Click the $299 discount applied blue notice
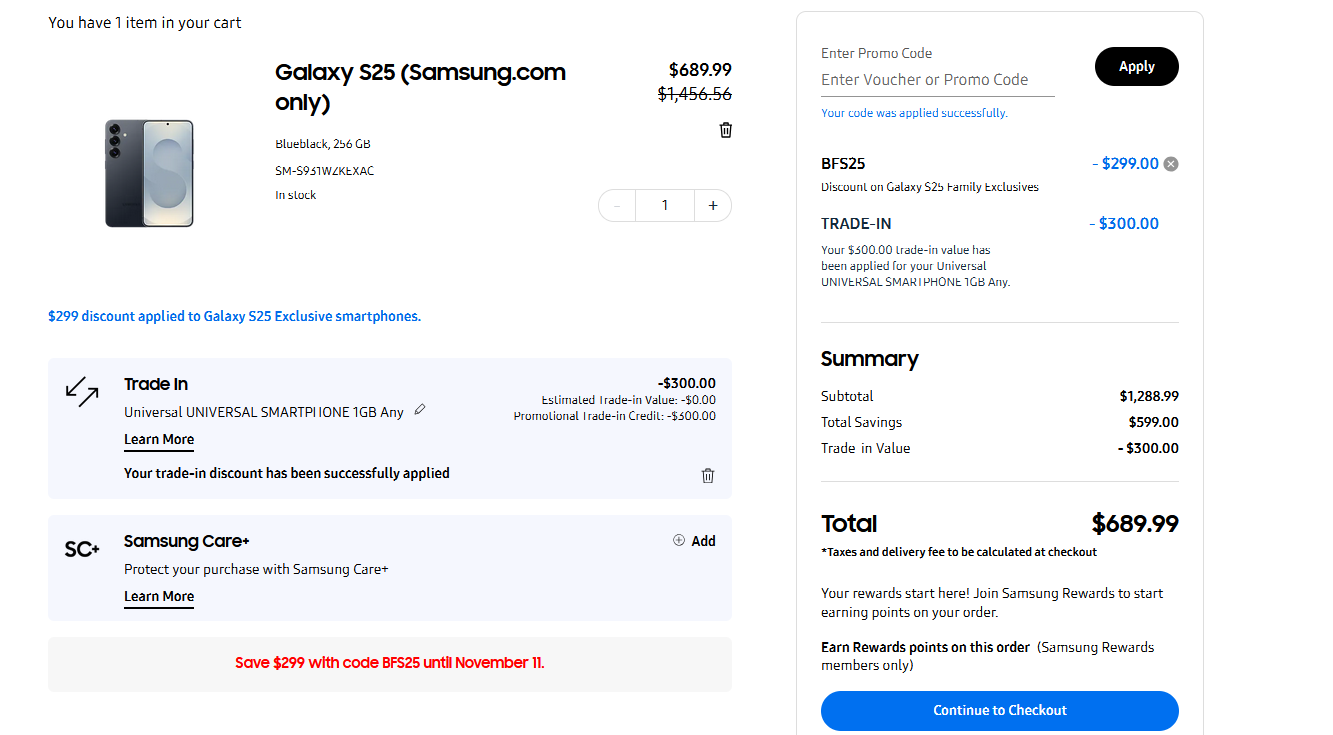1333x735 pixels. [x=234, y=316]
